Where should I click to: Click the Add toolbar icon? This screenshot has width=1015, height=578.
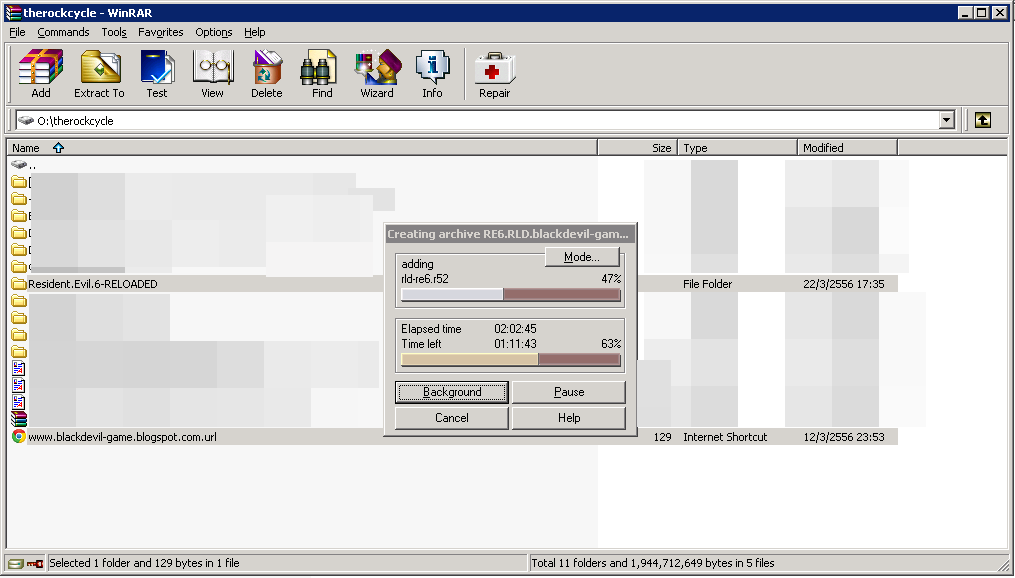[41, 74]
